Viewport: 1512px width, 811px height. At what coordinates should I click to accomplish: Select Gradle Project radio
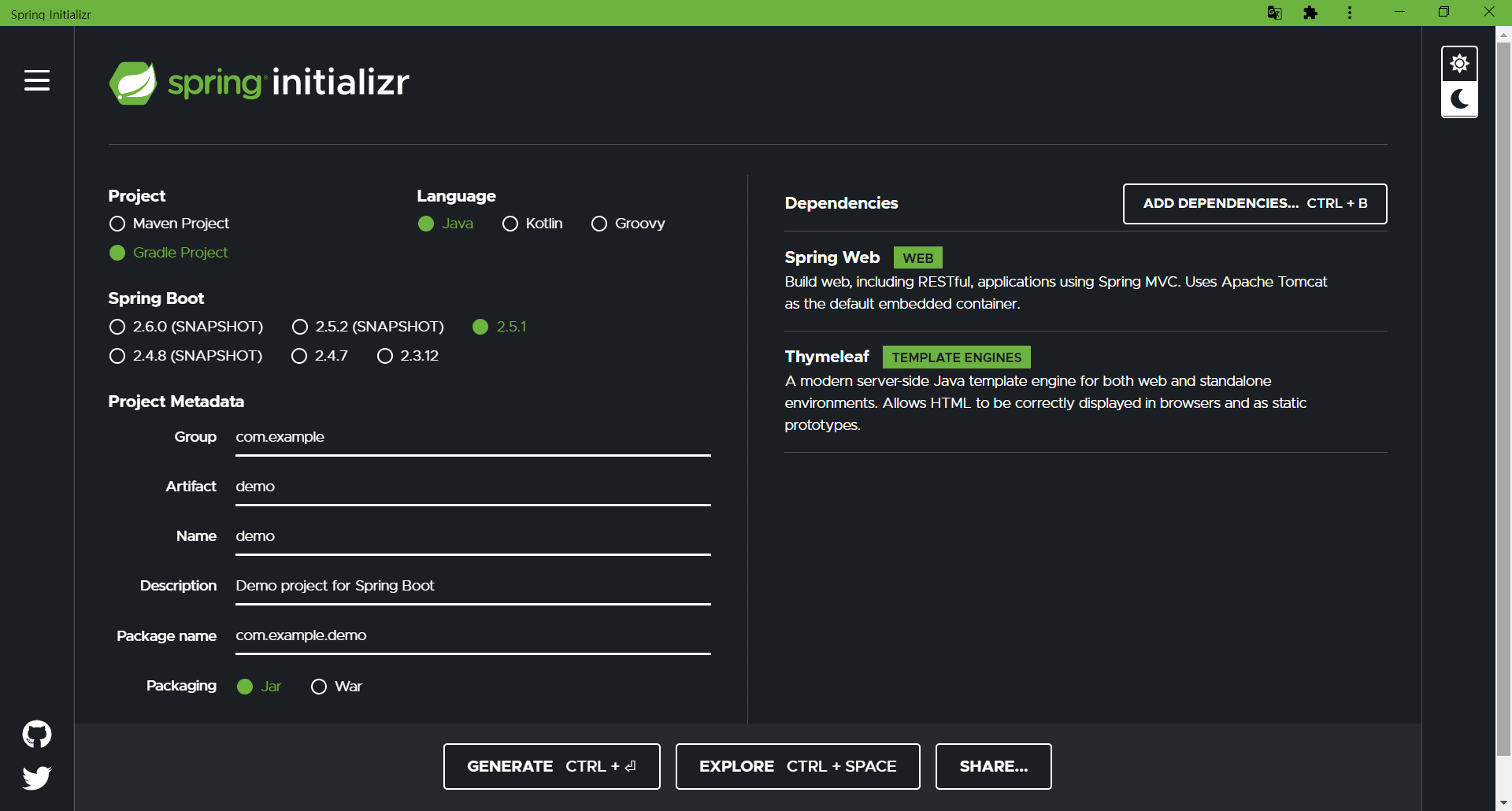point(169,253)
